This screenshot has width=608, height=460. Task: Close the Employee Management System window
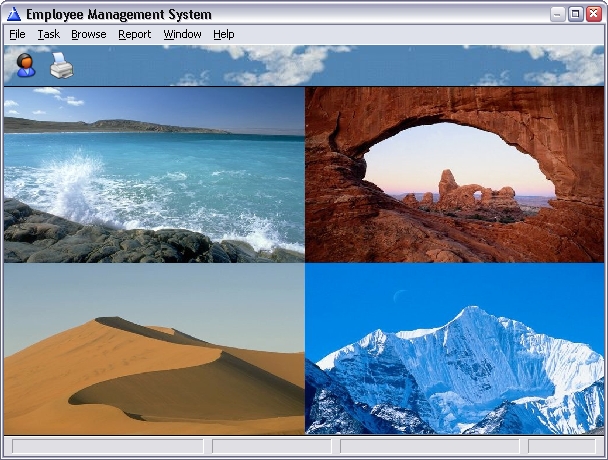[594, 14]
